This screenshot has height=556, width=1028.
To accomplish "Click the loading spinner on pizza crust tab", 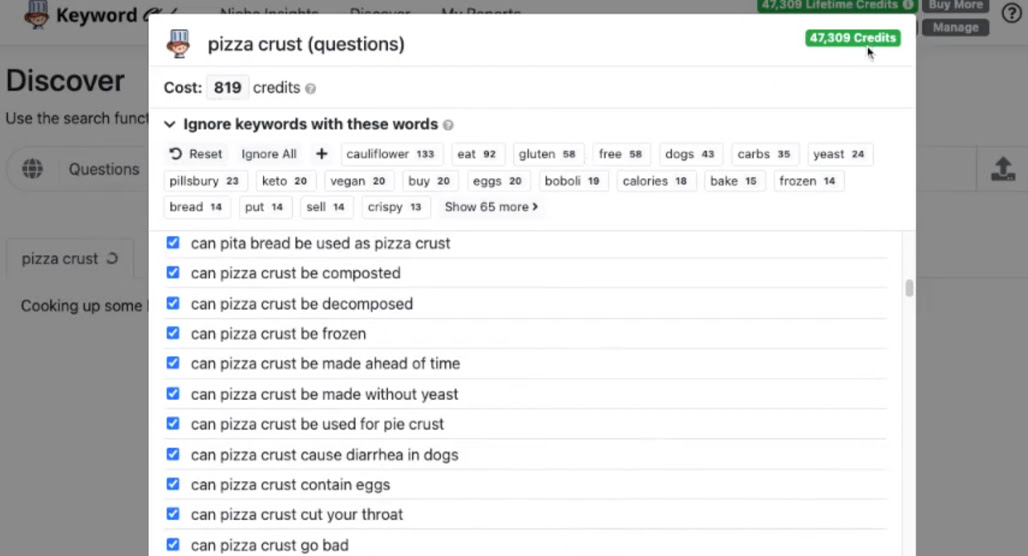I will tap(112, 258).
